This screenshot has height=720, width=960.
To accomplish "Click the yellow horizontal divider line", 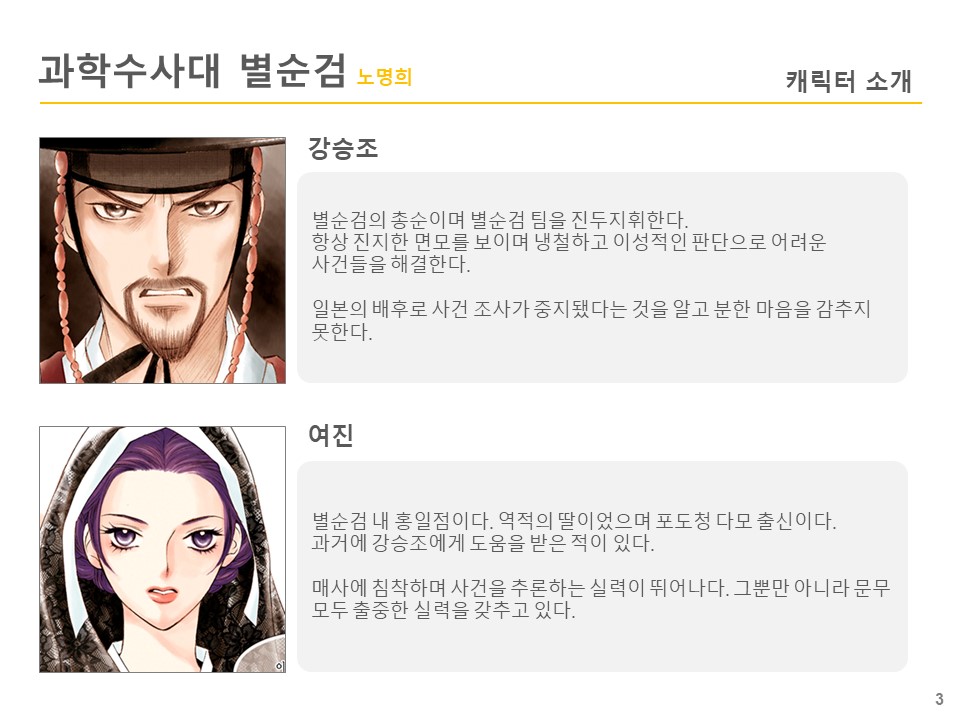I will click(x=481, y=103).
